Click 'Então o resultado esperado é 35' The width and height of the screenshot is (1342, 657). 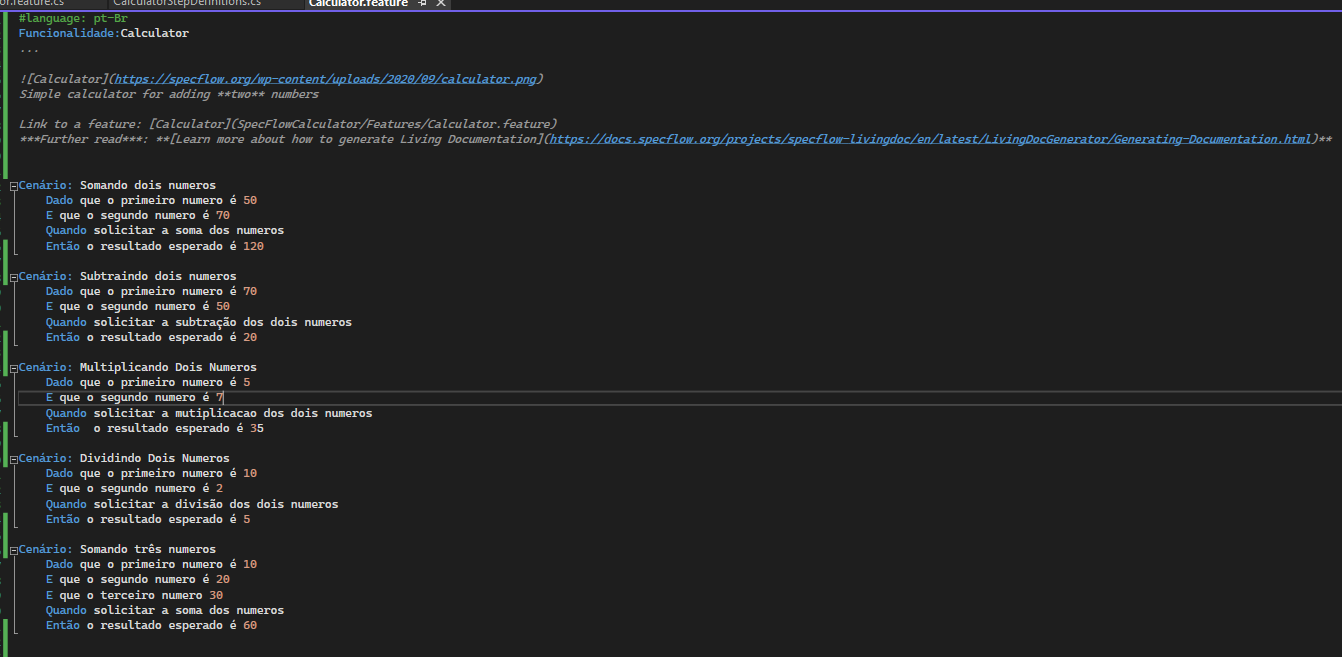click(155, 428)
